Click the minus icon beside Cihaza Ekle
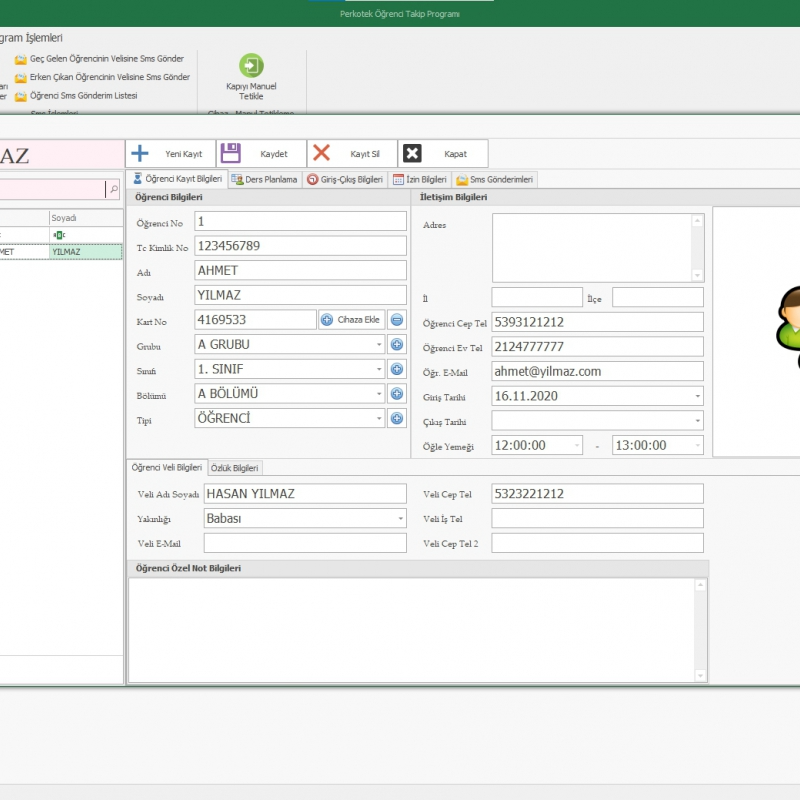Screen dimensions: 800x800 (397, 320)
